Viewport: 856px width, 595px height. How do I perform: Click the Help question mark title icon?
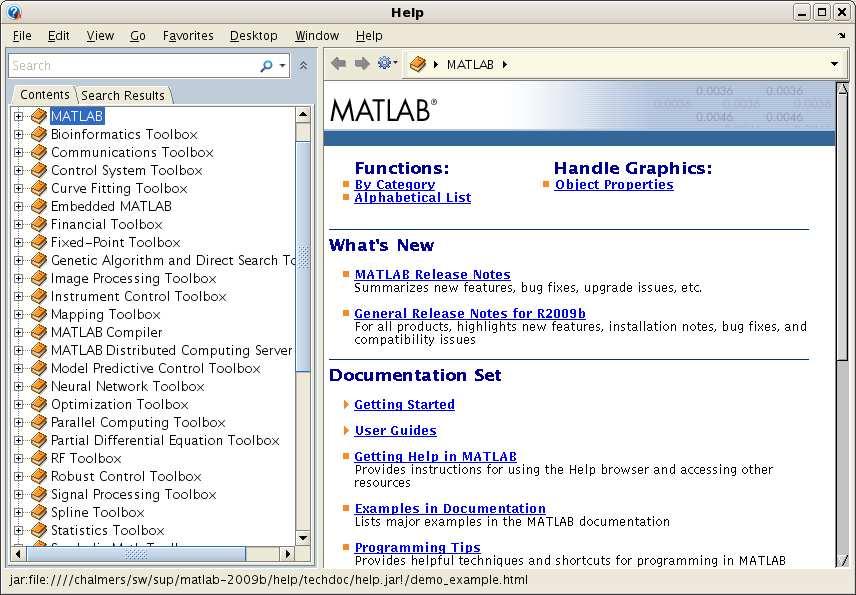point(15,12)
